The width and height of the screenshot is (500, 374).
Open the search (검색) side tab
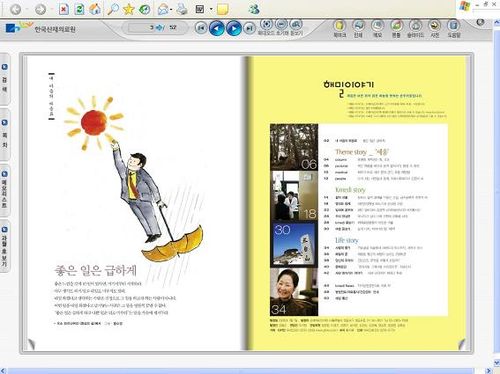coord(4,79)
